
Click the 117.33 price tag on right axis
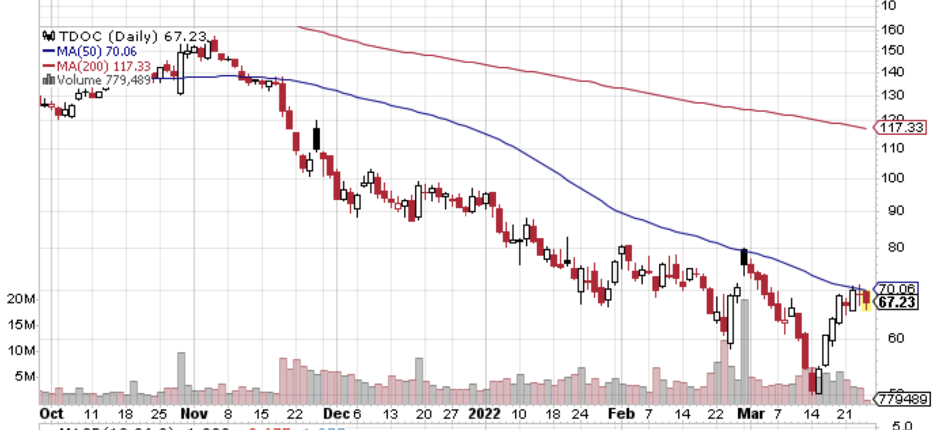[x=901, y=127]
